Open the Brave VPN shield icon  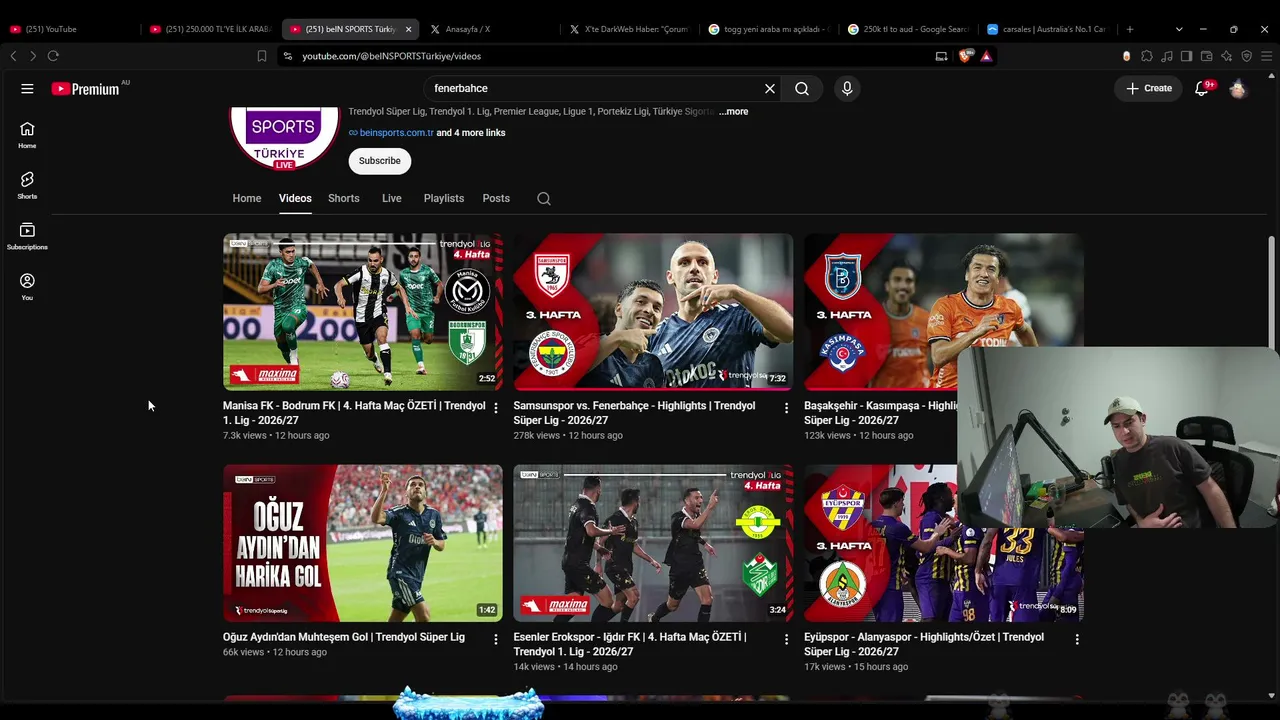click(1246, 56)
